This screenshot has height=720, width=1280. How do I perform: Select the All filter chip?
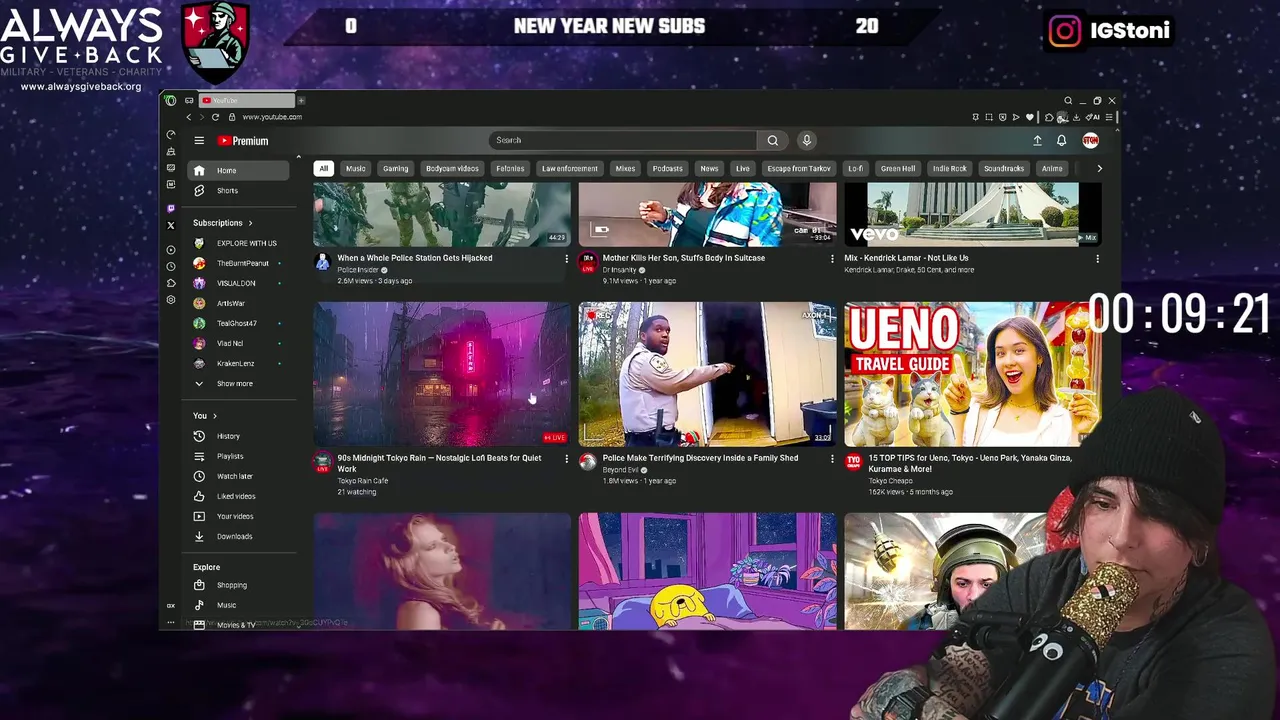pos(323,168)
